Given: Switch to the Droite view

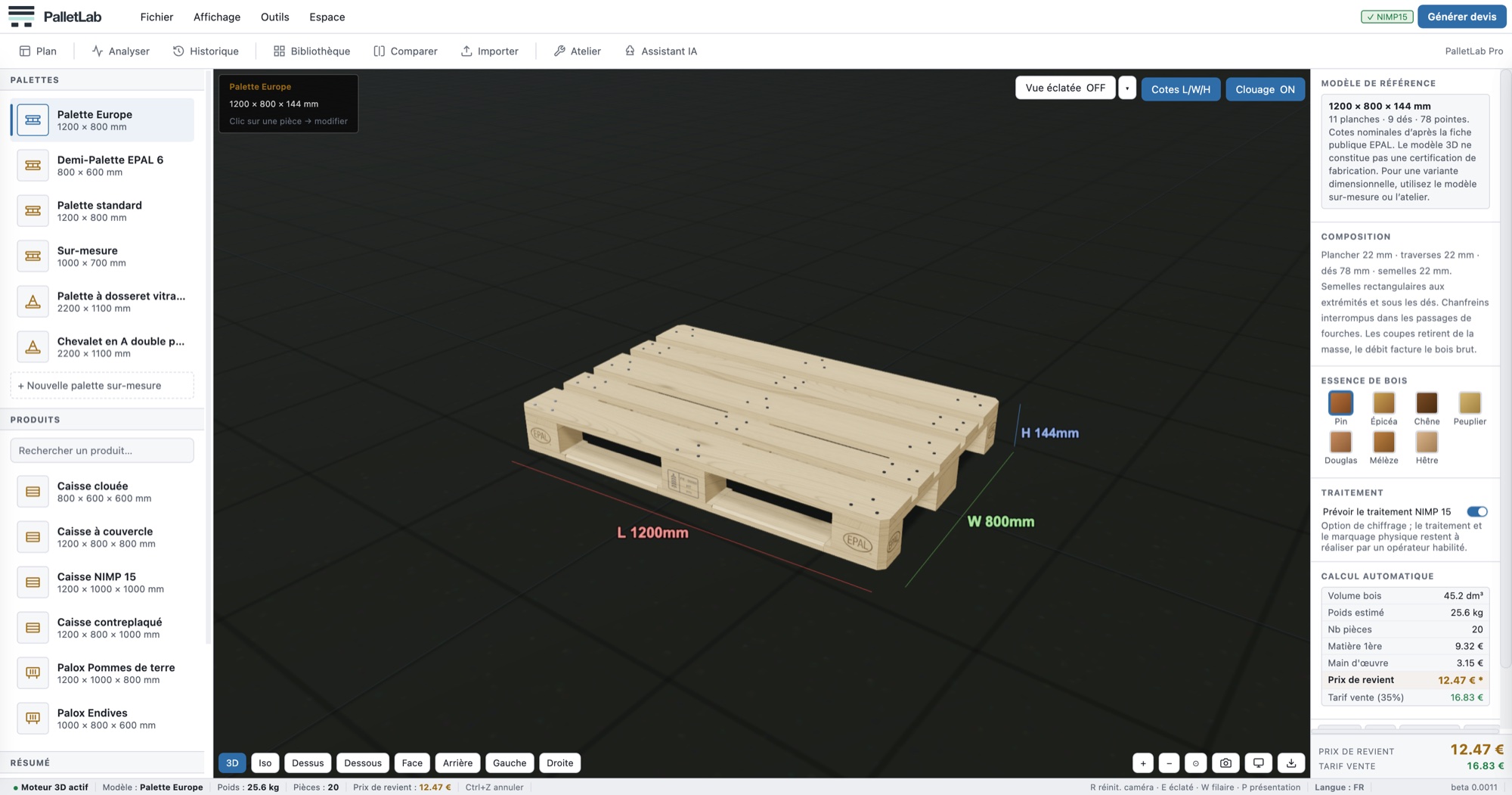Looking at the screenshot, I should pos(560,763).
